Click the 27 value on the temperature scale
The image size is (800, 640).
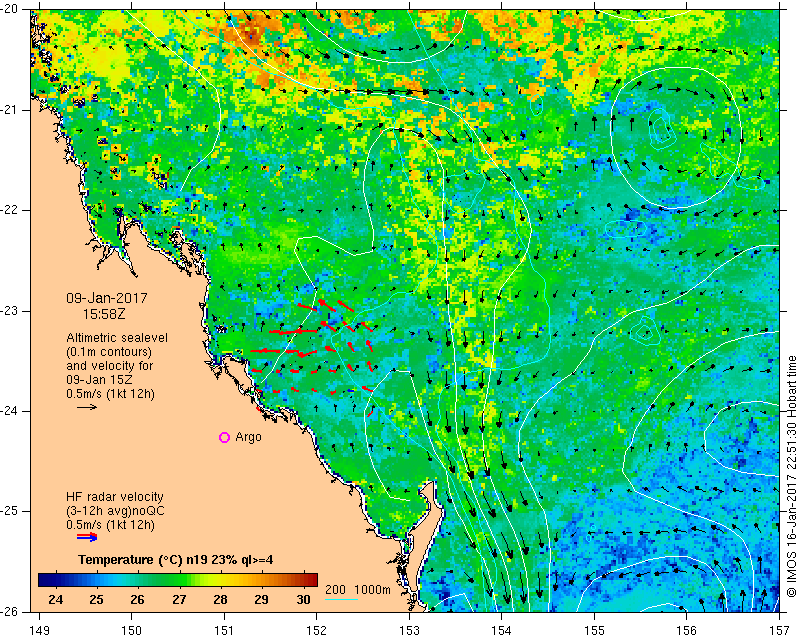tap(179, 600)
